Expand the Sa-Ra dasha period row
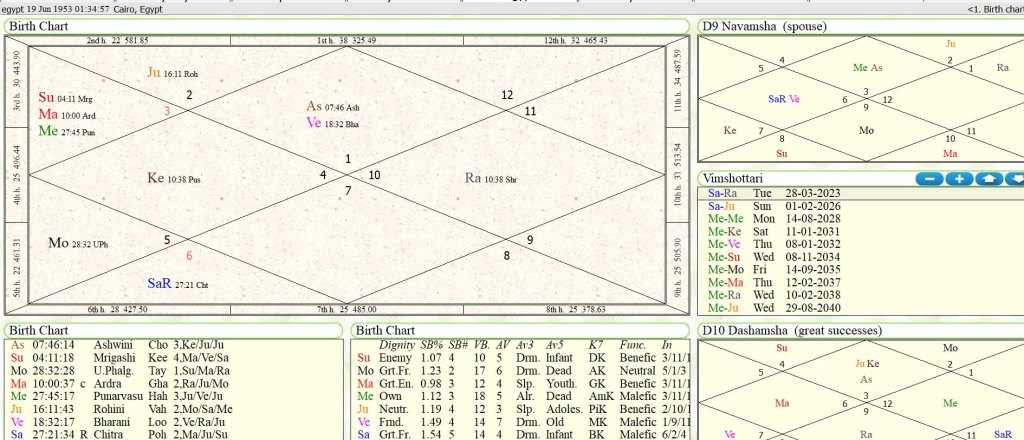The height and width of the screenshot is (440, 1024). 770,193
